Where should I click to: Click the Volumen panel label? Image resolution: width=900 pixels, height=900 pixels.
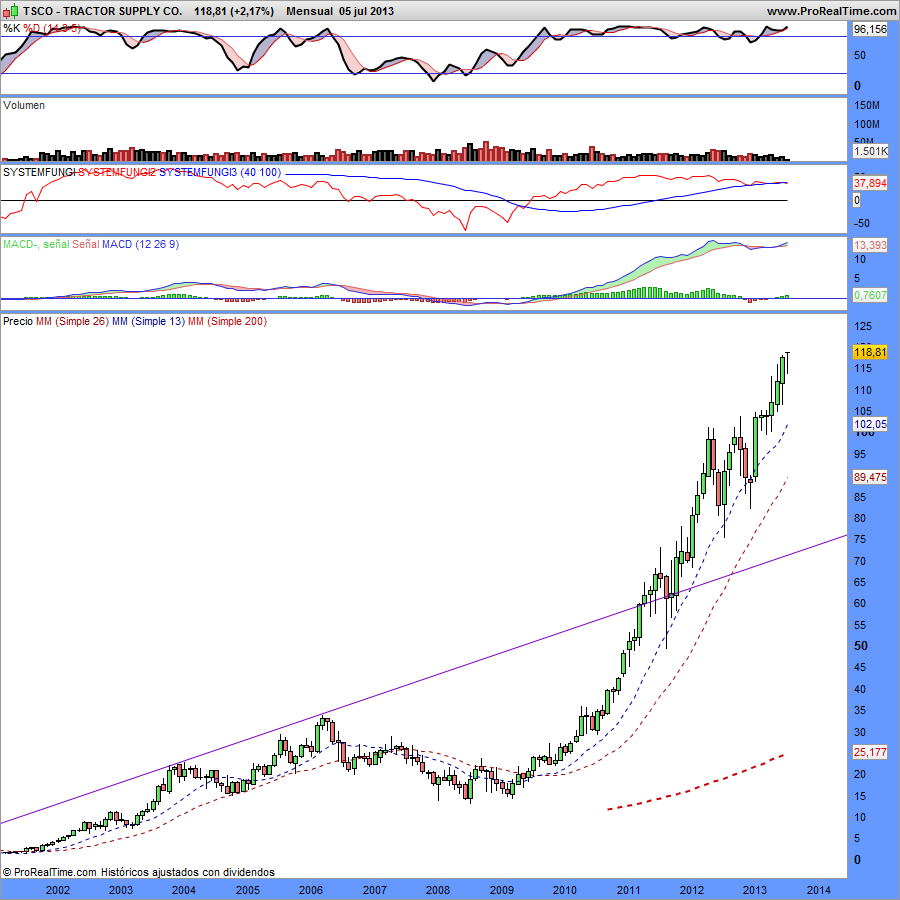[24, 105]
